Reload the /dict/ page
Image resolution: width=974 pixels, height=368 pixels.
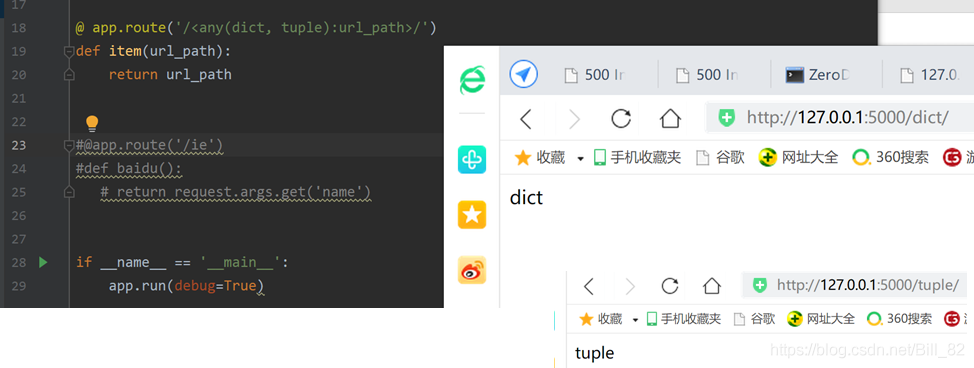tap(621, 119)
